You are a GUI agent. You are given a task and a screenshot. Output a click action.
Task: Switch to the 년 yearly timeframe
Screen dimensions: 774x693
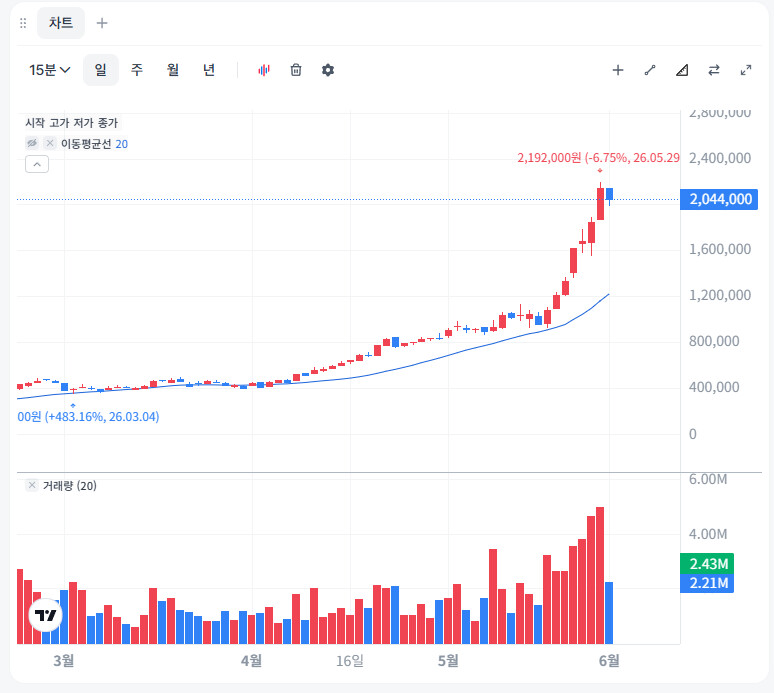(209, 70)
